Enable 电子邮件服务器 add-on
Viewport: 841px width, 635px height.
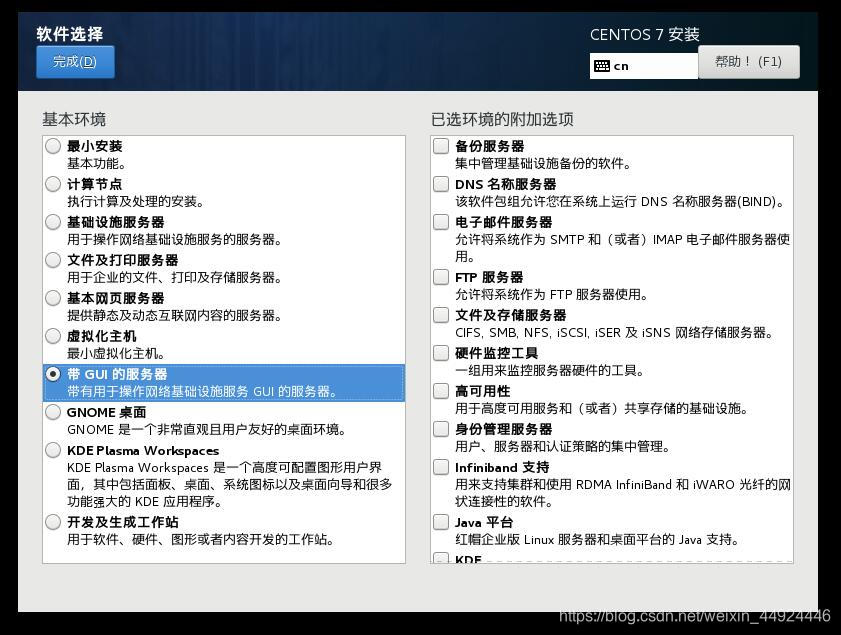click(x=440, y=222)
